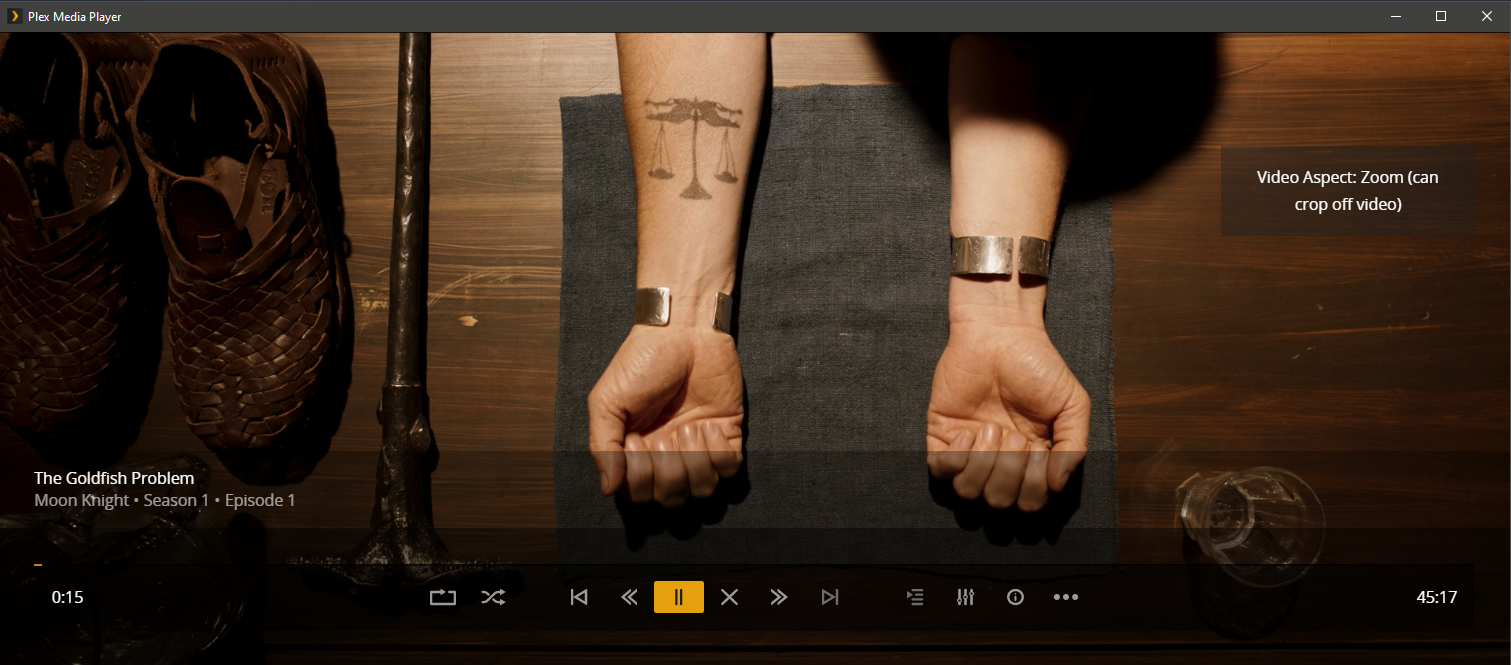
Task: Click the seek progress bar marker
Action: [38, 565]
